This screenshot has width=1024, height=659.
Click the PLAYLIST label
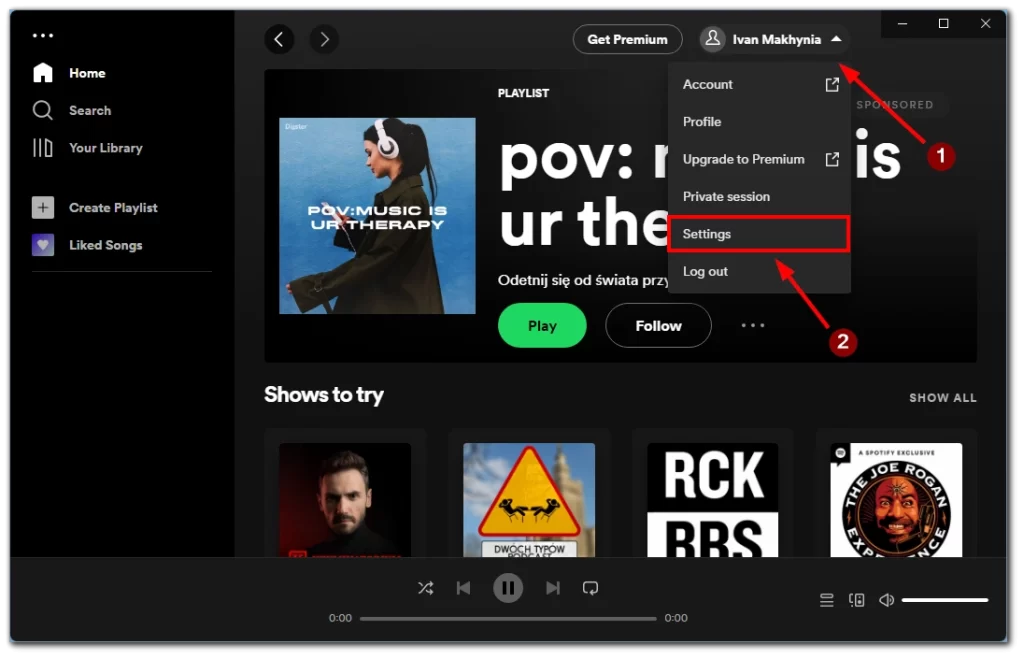coord(523,93)
